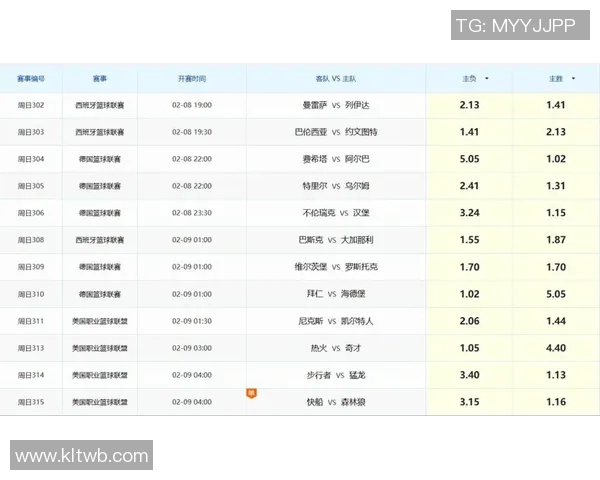The image size is (600, 480).
Task: Click away team name 快船
Action: pyautogui.click(x=315, y=402)
